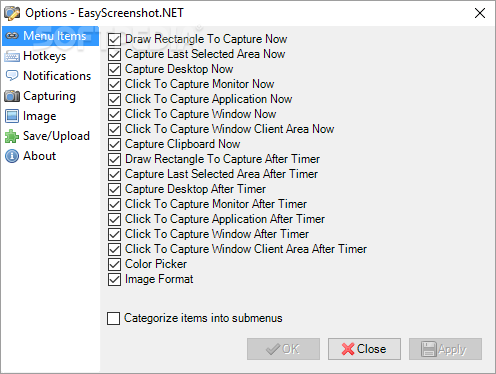Disable Capture Clipboard Now checkbox

pyautogui.click(x=114, y=144)
